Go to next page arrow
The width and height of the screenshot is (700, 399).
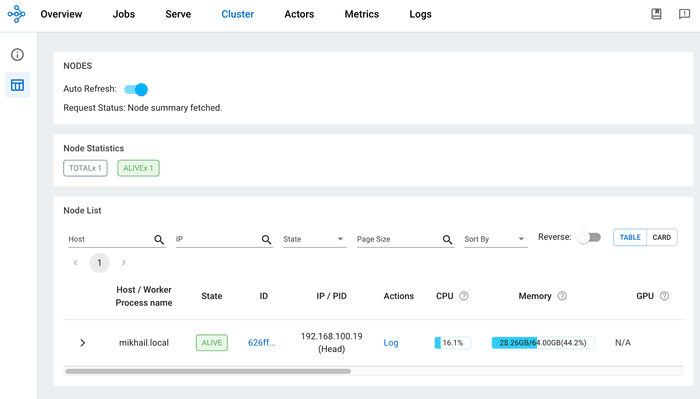tap(124, 262)
